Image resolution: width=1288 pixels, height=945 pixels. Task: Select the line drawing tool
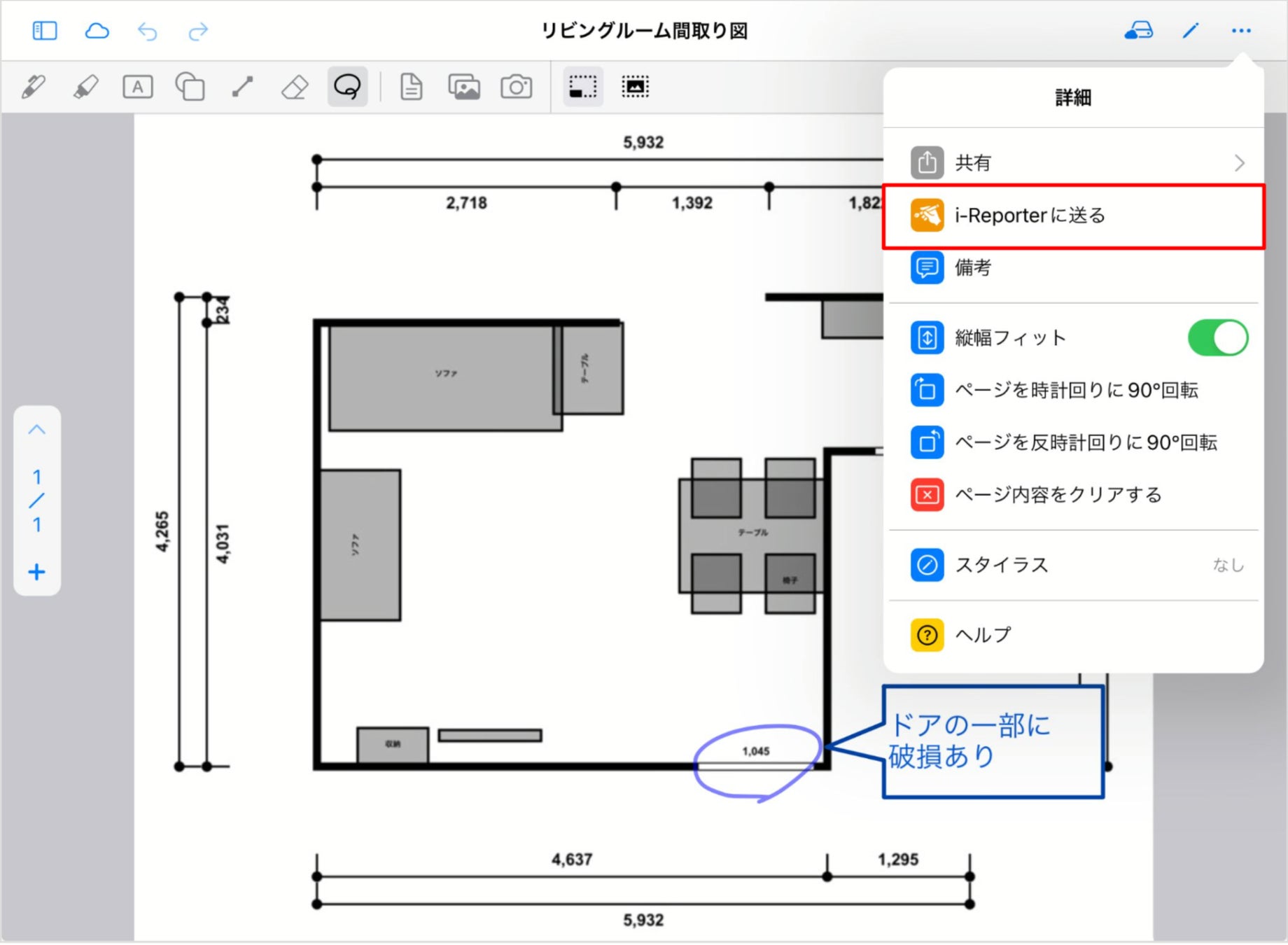click(x=242, y=87)
